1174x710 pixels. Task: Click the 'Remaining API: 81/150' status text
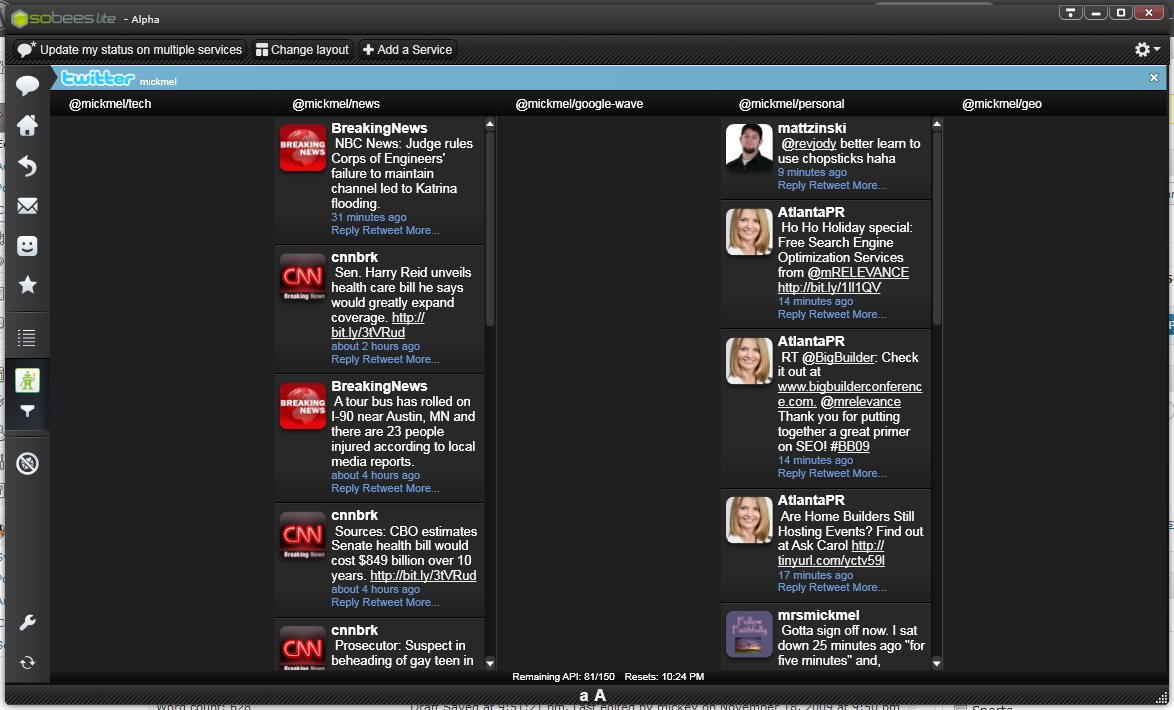[x=563, y=676]
